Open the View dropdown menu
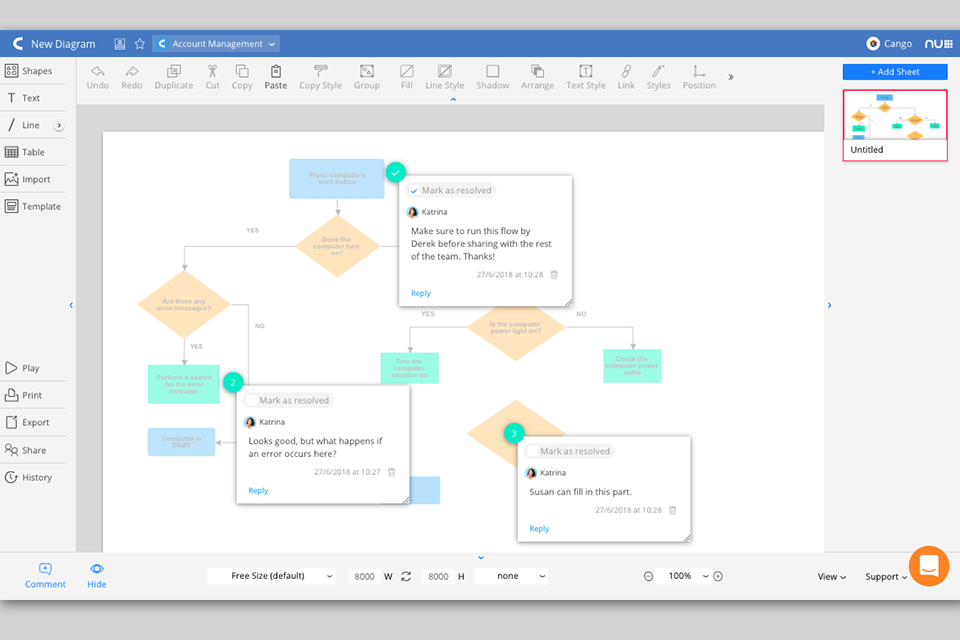Screen dimensions: 960x640 click(831, 576)
